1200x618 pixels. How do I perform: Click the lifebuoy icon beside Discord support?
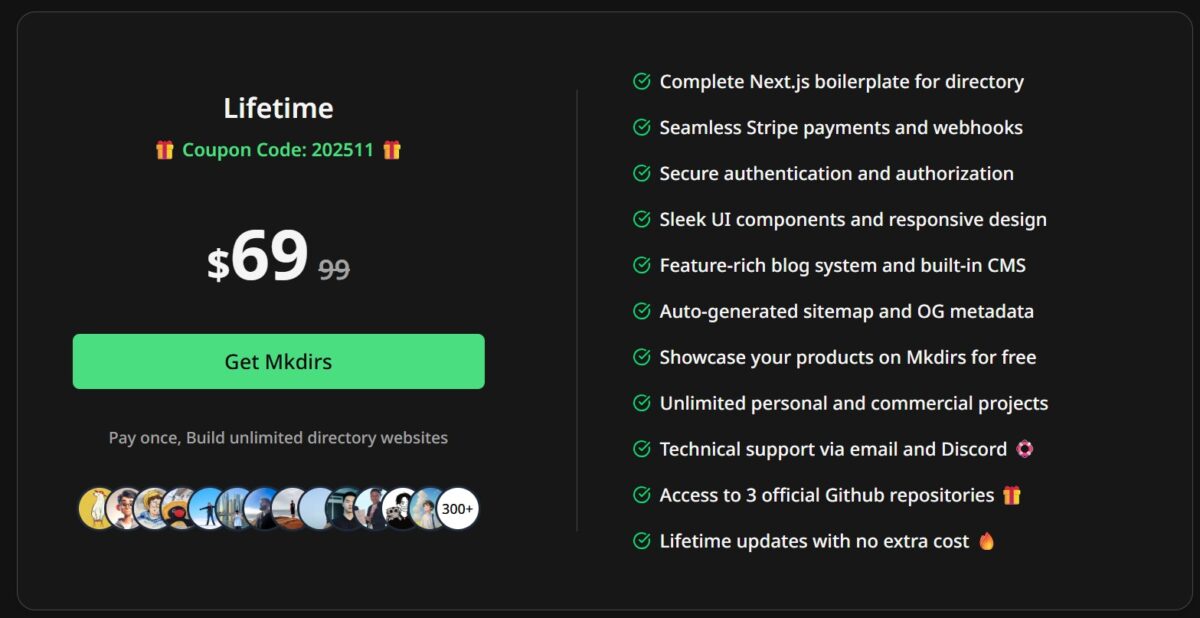point(1024,449)
